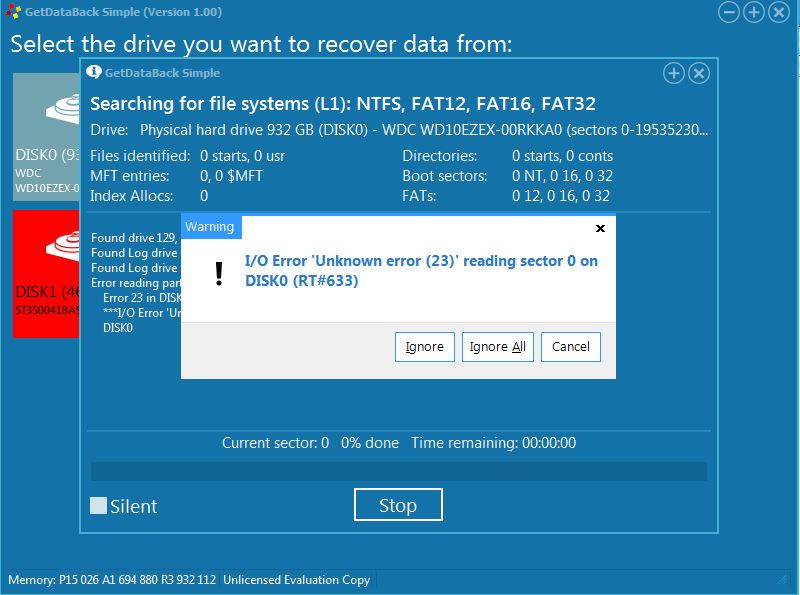
Task: Close the GetDataBack Simple search dialog
Action: point(698,73)
